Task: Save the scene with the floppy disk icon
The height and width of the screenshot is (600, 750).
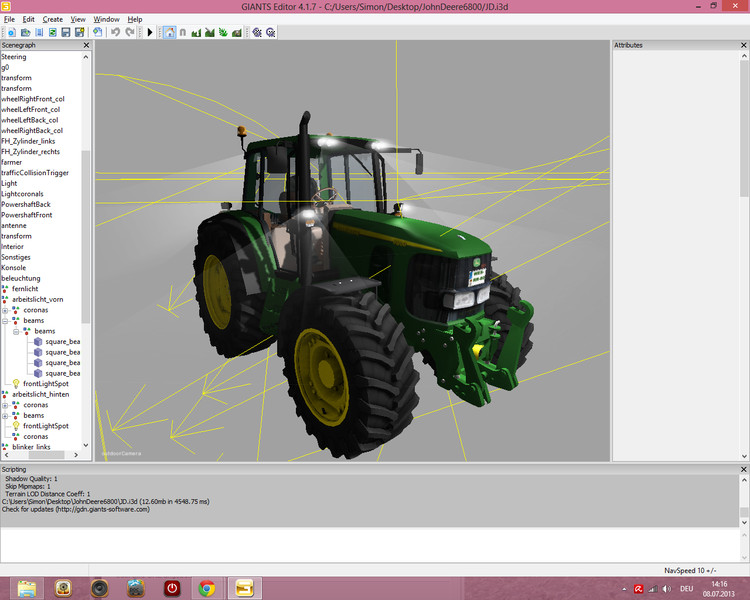Action: (x=66, y=32)
